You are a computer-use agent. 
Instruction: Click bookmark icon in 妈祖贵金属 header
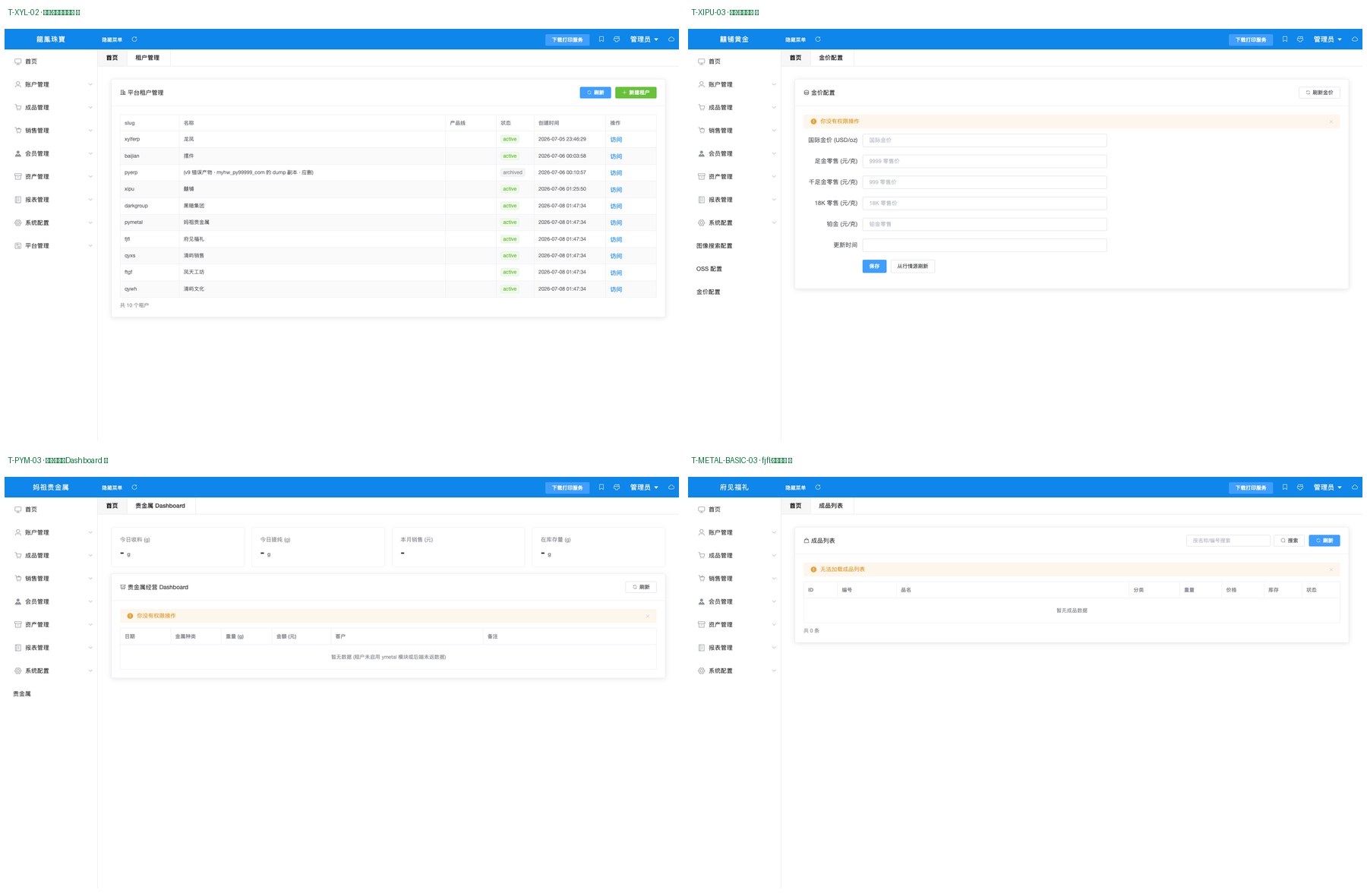[601, 487]
